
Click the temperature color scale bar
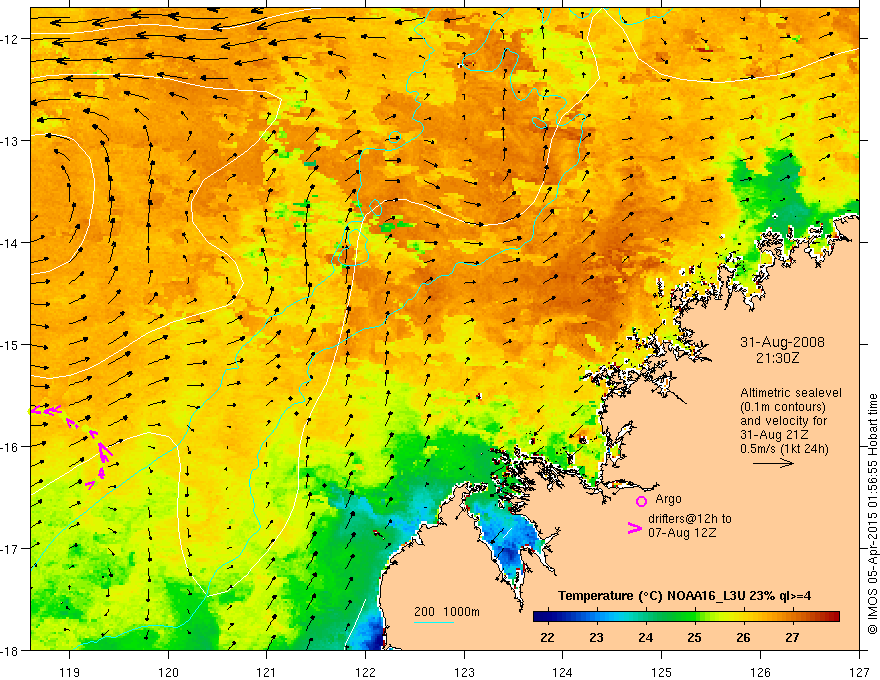click(686, 616)
